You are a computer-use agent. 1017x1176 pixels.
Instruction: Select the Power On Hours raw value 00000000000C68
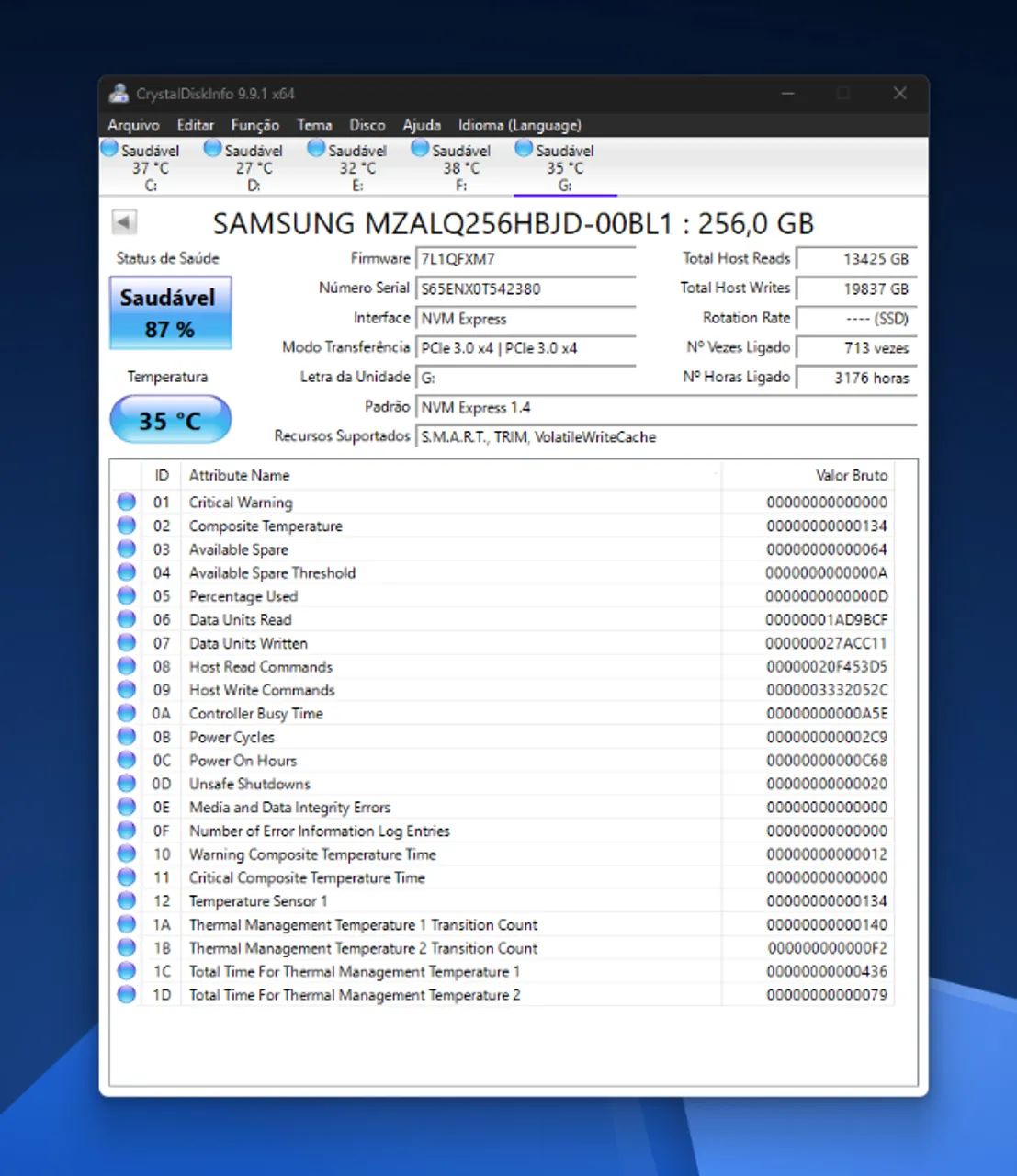point(827,760)
